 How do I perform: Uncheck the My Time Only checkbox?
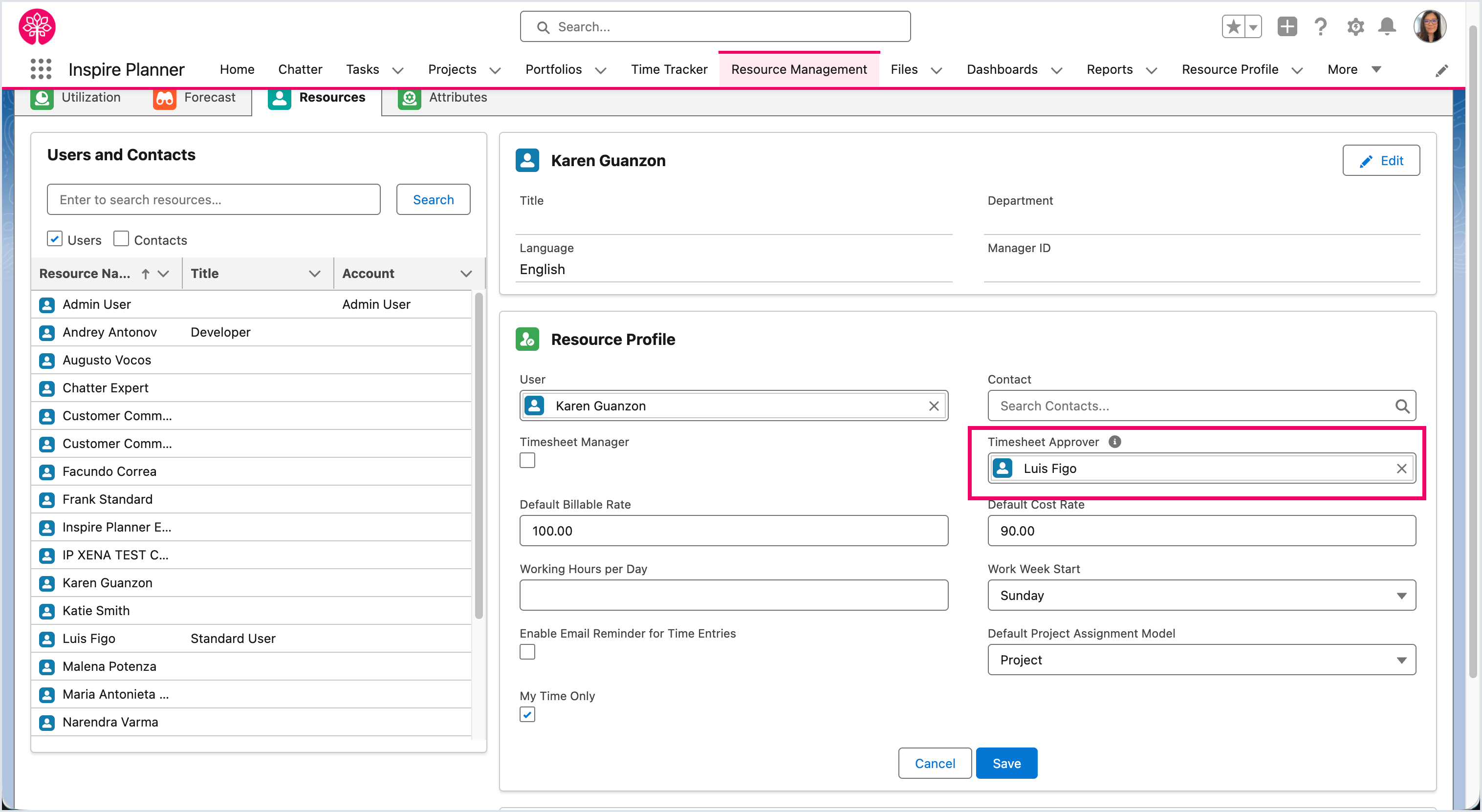point(527,714)
